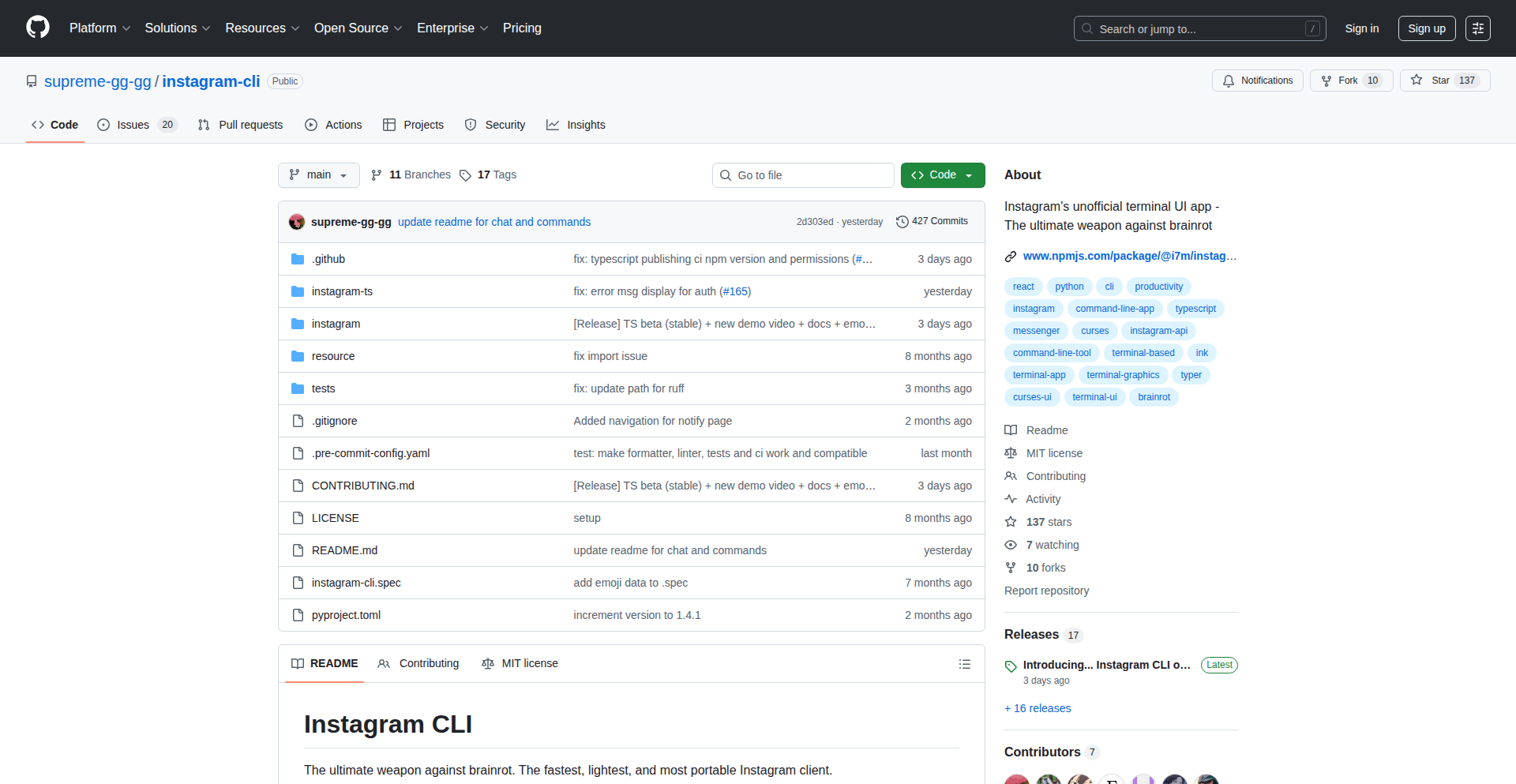Star the repository with the Star button
Viewport: 1516px width, 784px height.
(1445, 81)
